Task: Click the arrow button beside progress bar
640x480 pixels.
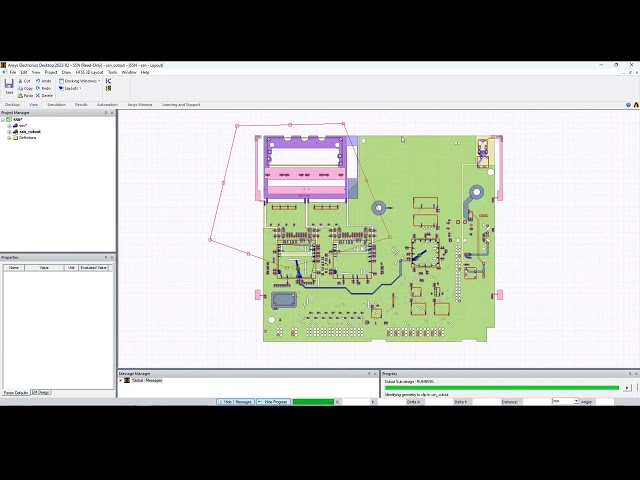Action: [x=627, y=388]
